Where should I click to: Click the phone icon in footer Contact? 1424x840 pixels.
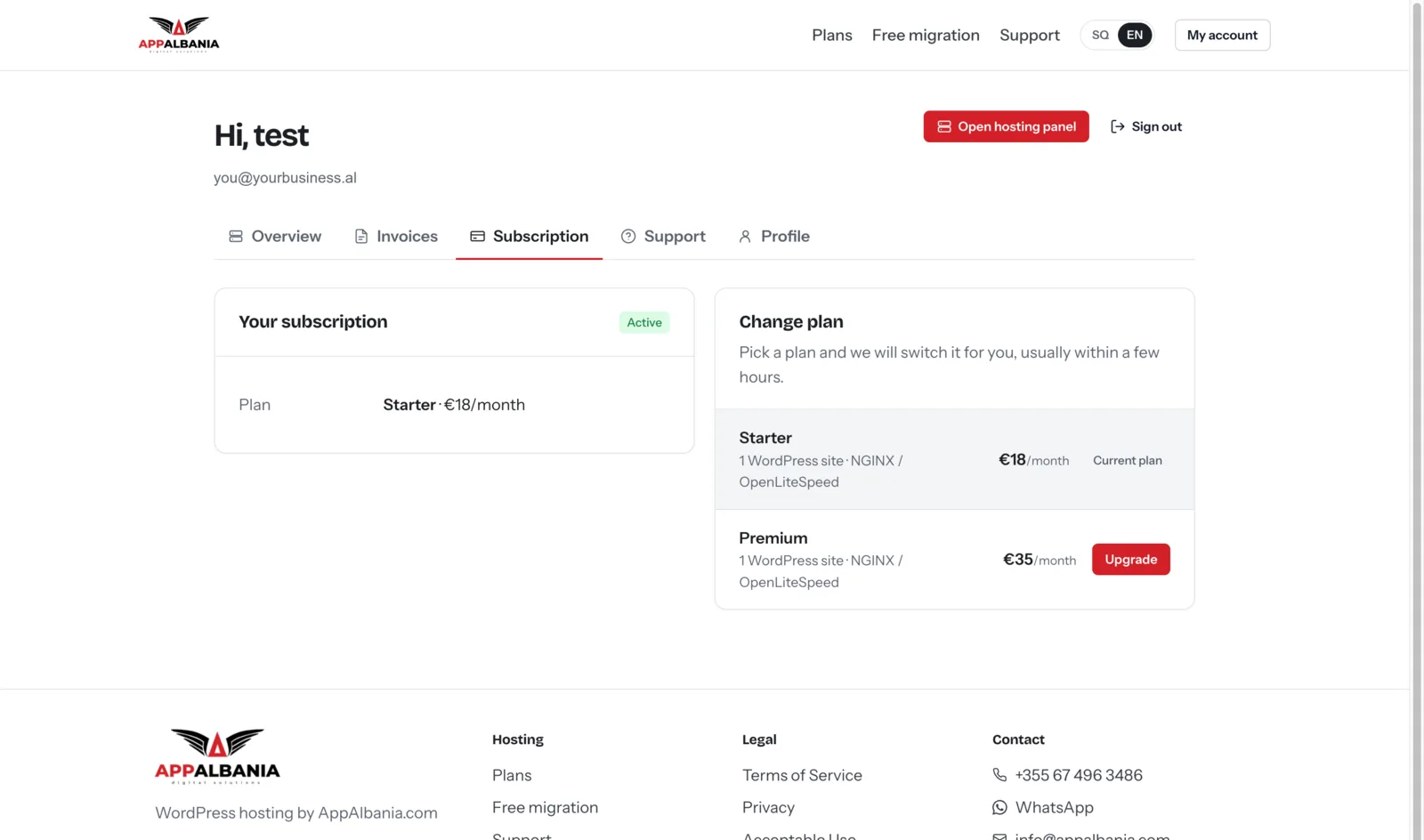tap(1000, 775)
